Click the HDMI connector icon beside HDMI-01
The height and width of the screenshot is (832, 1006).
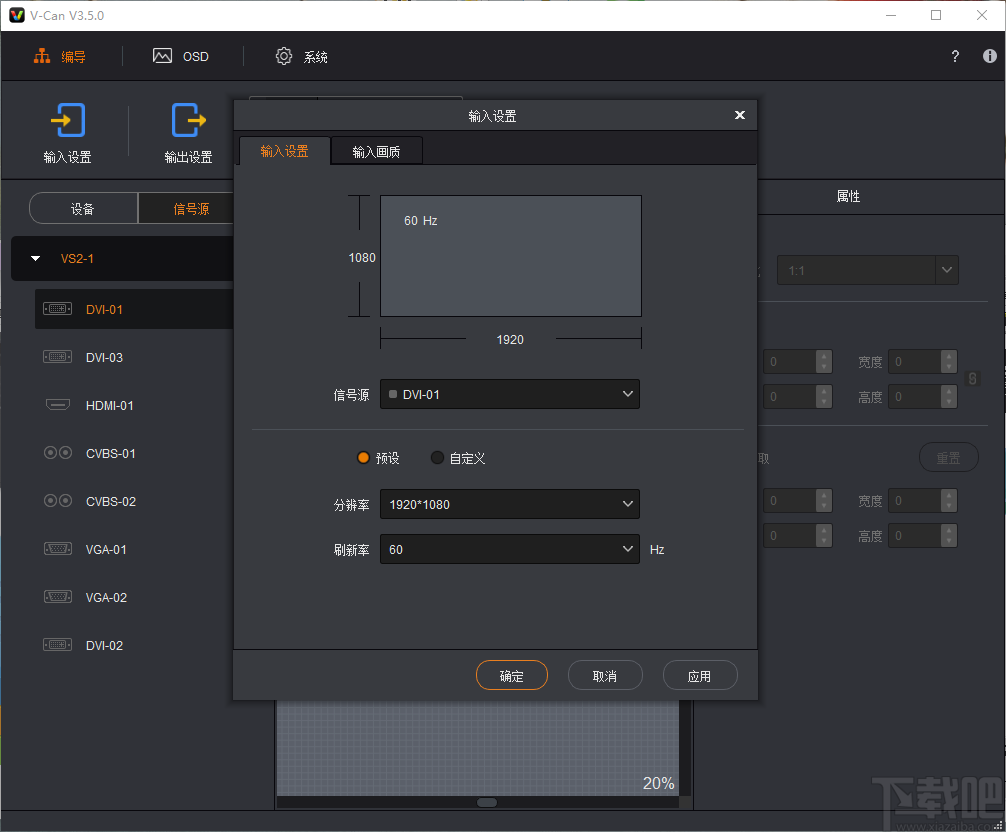pos(58,405)
